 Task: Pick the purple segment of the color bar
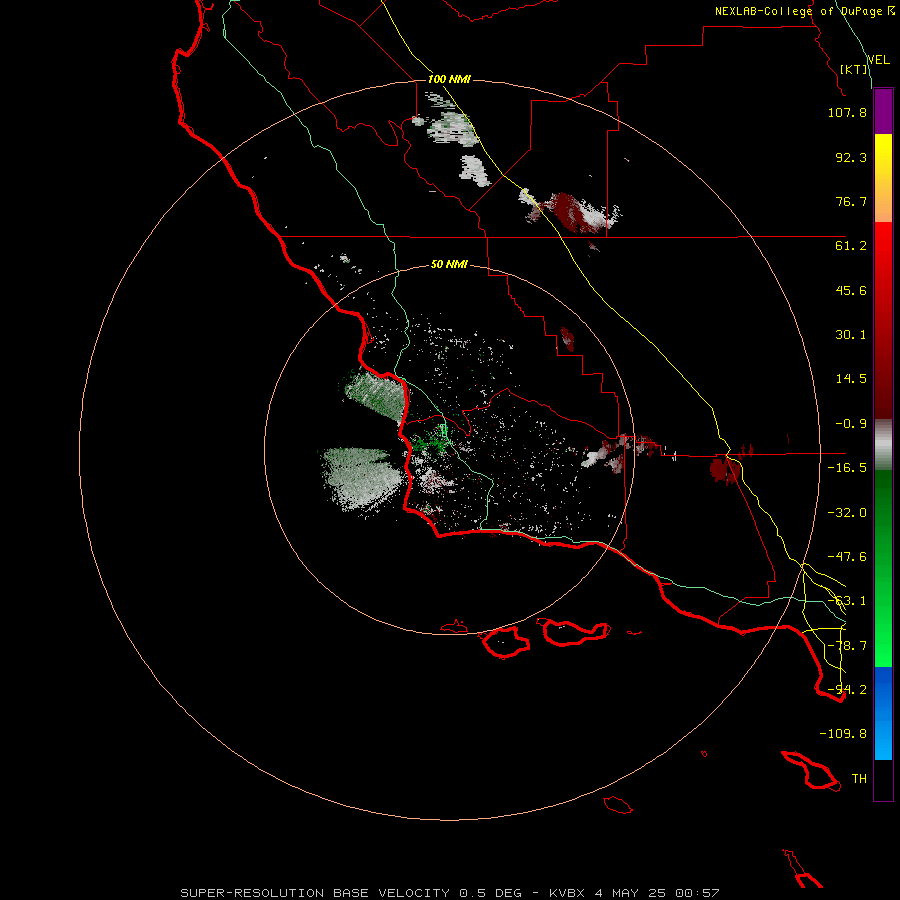click(883, 111)
